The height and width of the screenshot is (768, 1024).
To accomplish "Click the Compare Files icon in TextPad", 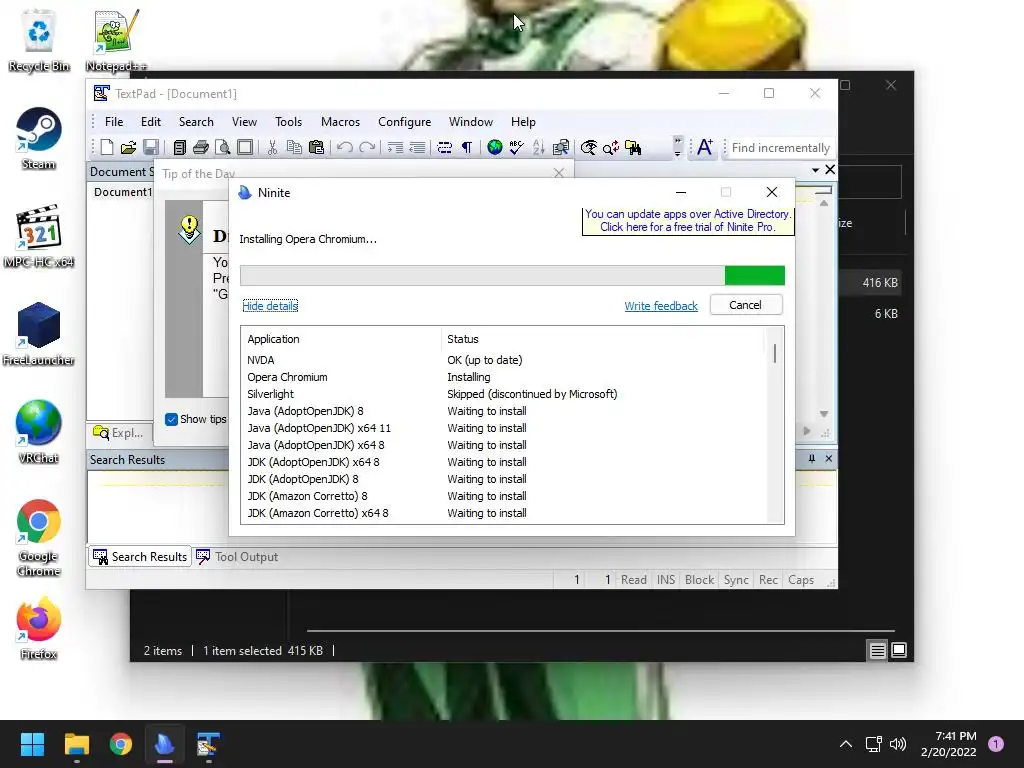I will pyautogui.click(x=561, y=148).
